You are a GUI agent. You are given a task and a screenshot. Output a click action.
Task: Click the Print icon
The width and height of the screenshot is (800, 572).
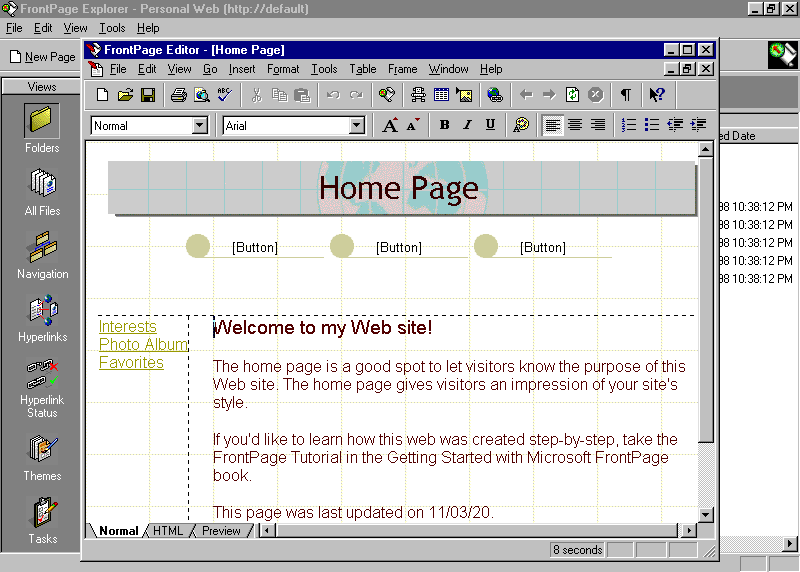coord(178,95)
